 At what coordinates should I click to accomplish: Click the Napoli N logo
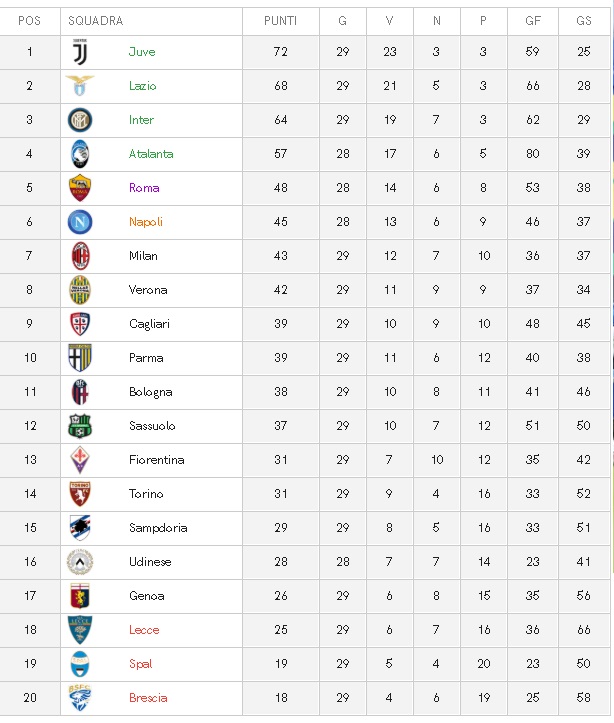[x=80, y=222]
